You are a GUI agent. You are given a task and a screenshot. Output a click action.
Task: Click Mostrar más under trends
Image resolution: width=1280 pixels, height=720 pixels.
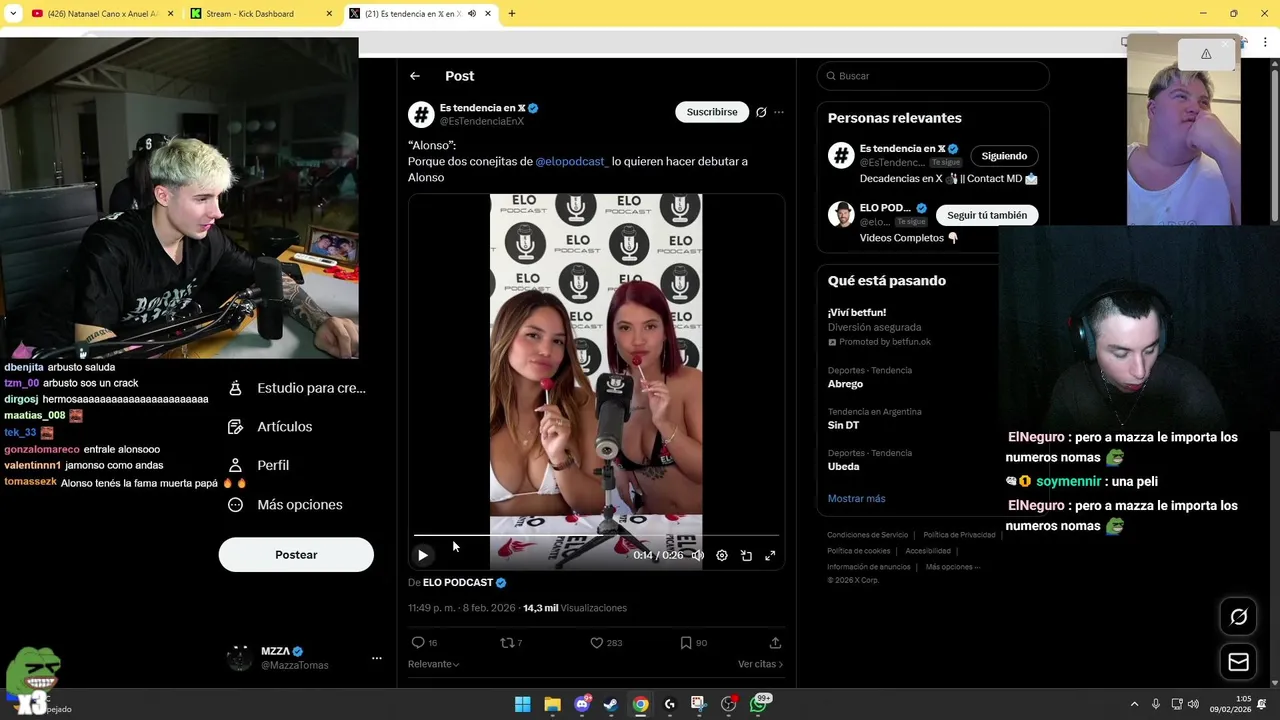pos(856,498)
